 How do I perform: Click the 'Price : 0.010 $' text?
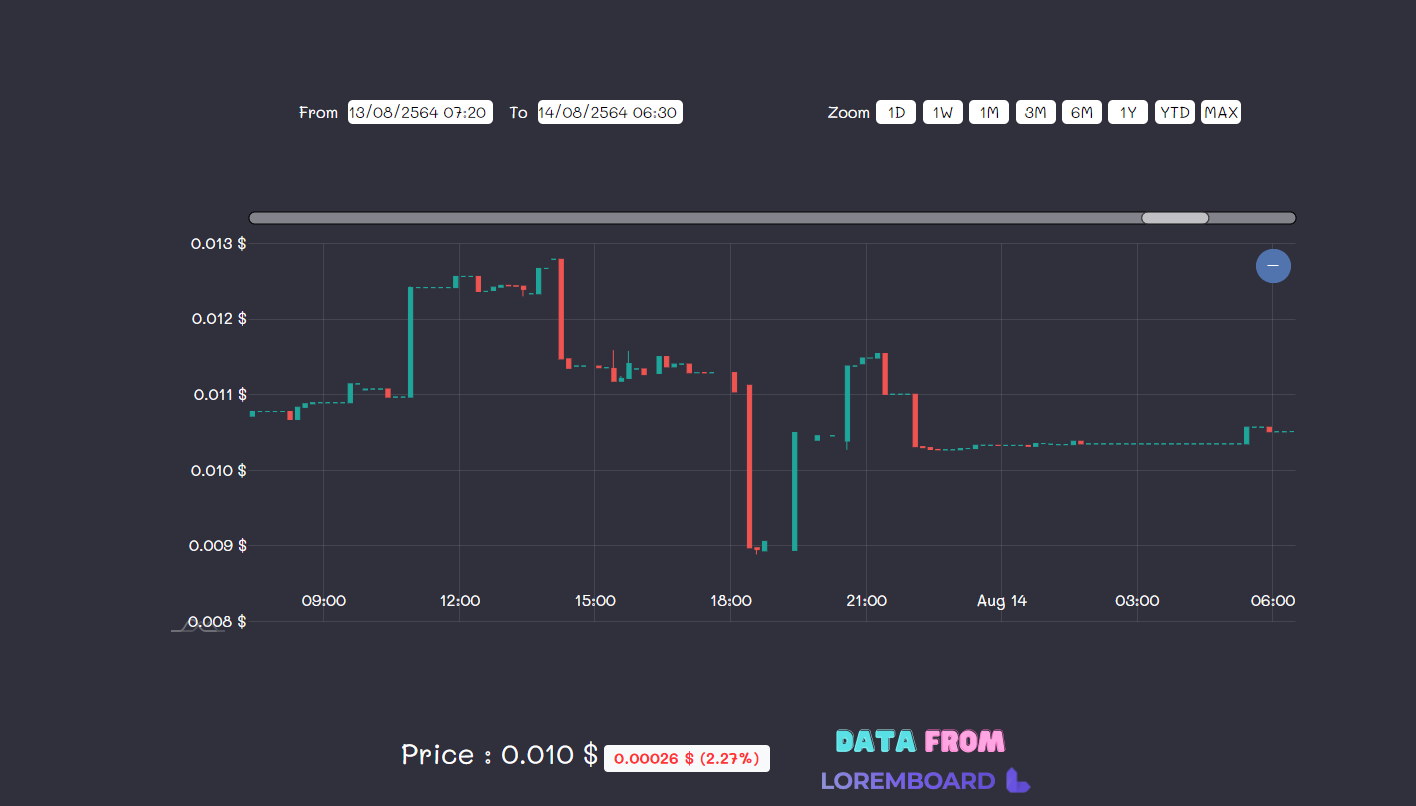[500, 755]
